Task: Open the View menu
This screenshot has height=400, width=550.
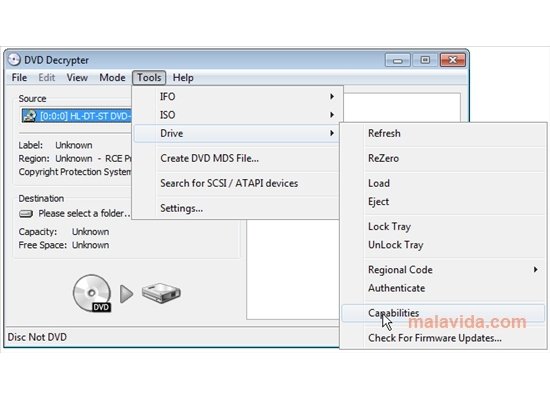Action: [77, 78]
